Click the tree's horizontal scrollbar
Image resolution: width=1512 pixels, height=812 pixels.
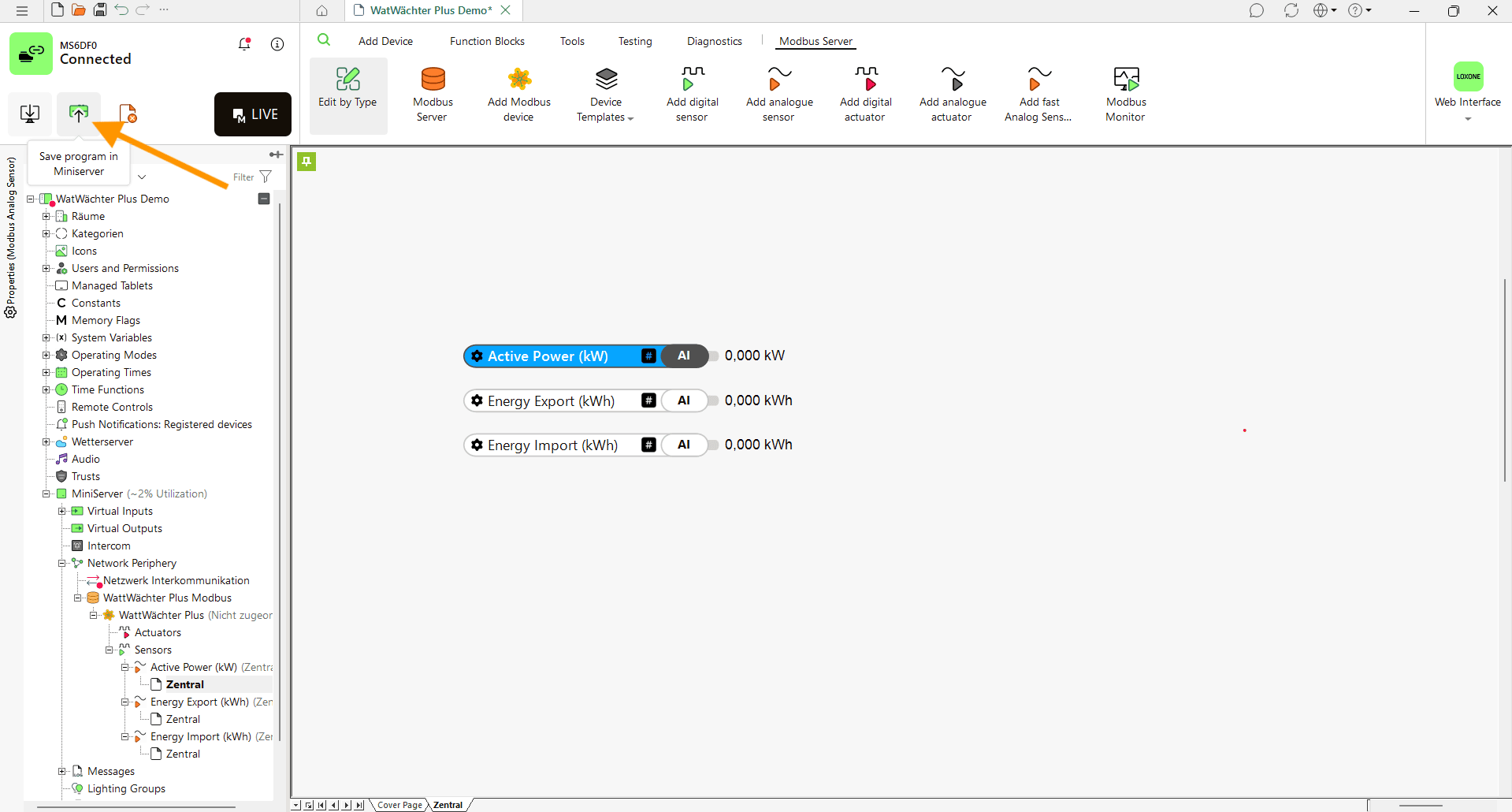[136, 807]
